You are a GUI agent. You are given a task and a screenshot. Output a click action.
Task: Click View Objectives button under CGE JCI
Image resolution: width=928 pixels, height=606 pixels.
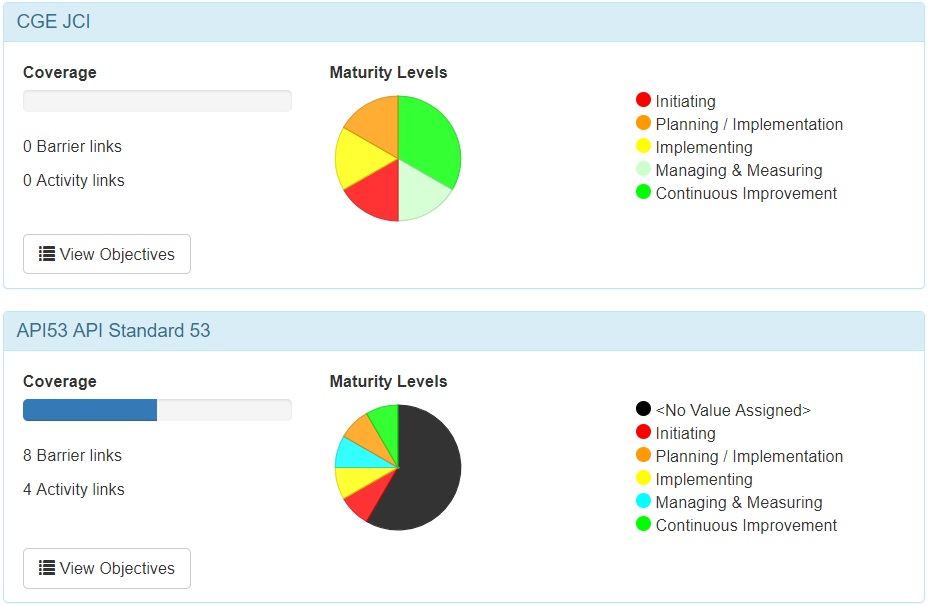[x=107, y=254]
